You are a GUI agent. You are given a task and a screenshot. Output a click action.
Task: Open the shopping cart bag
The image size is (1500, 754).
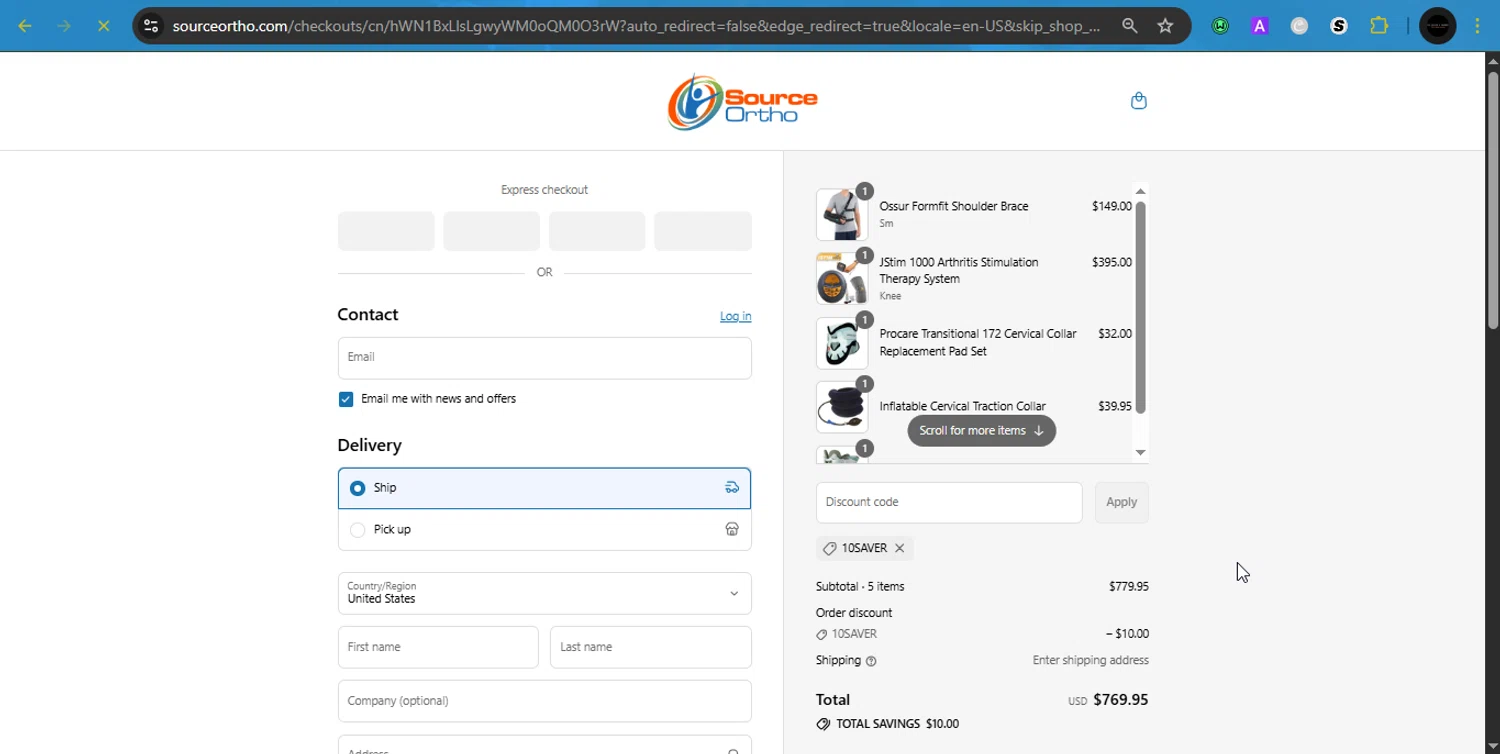pos(1138,101)
